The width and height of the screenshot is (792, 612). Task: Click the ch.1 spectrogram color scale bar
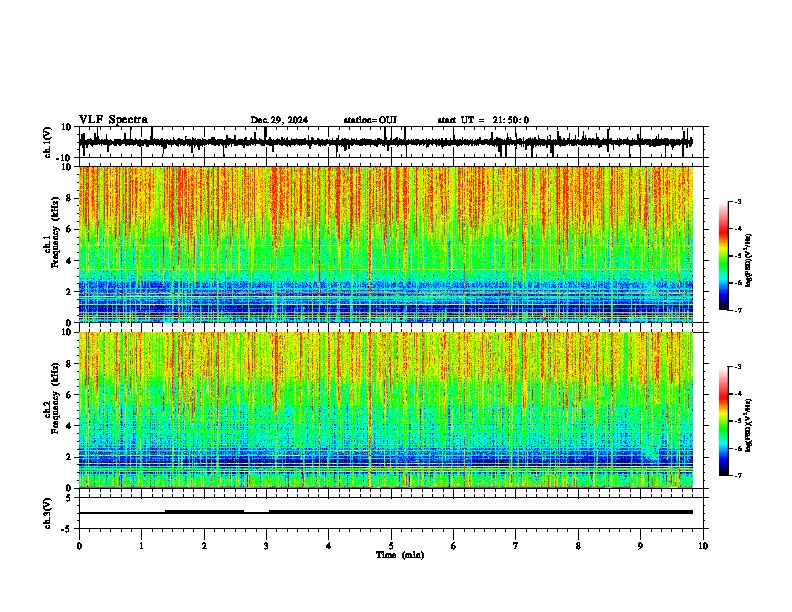pyautogui.click(x=724, y=256)
